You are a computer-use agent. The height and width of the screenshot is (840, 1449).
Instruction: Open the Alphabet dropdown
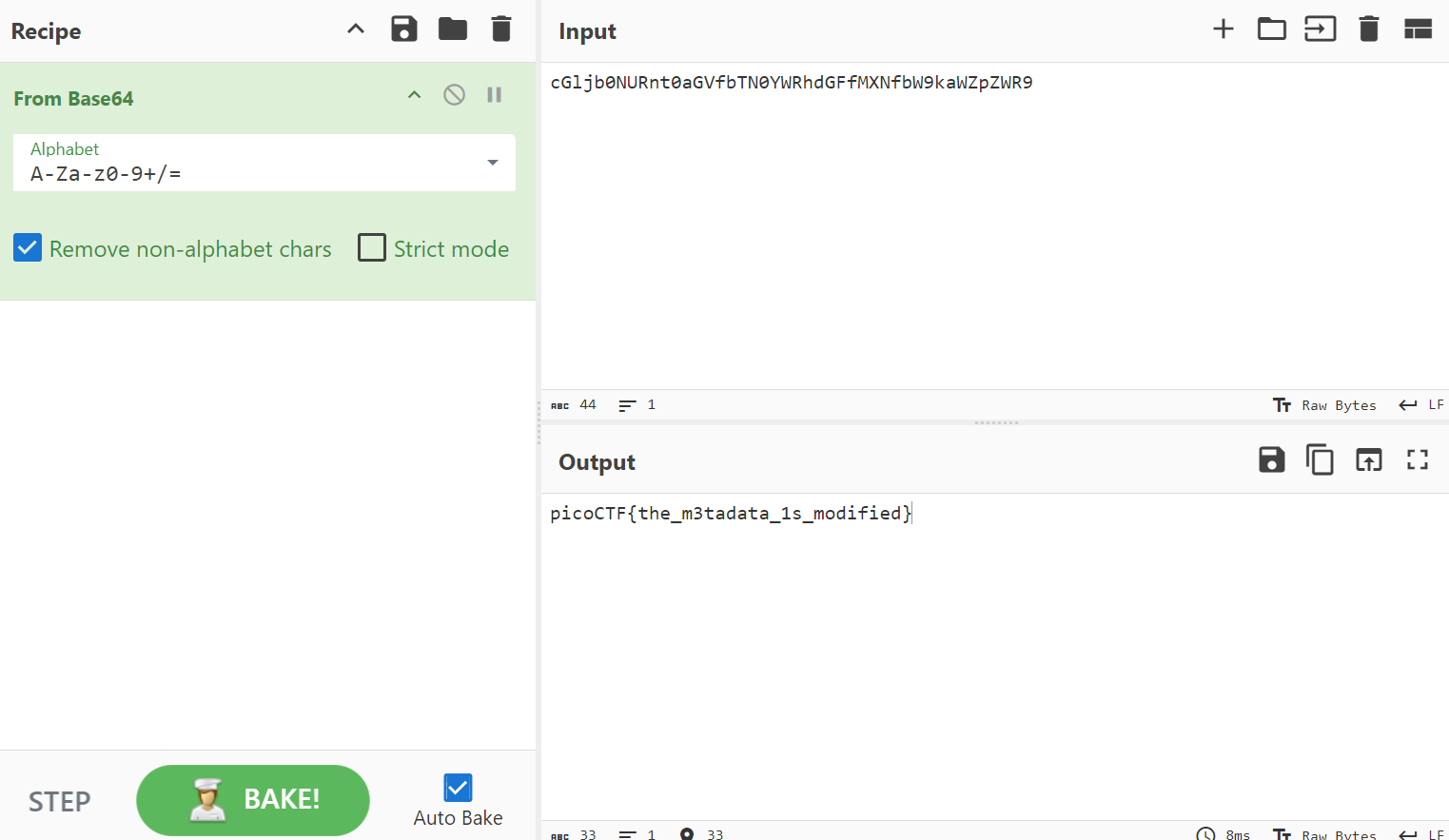[492, 163]
